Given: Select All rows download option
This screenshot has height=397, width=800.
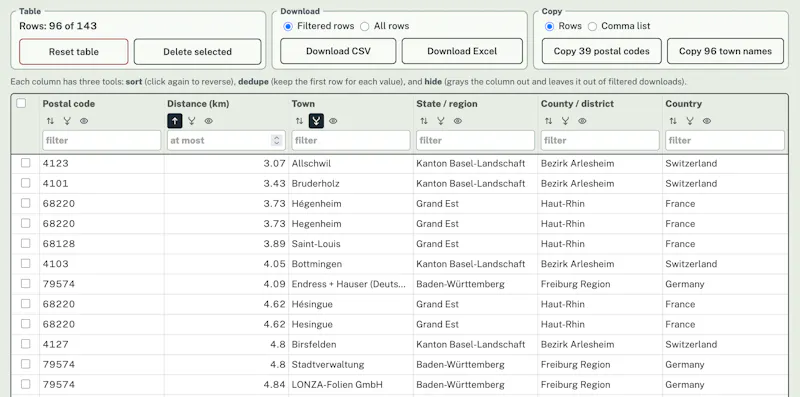Looking at the screenshot, I should click(x=365, y=26).
